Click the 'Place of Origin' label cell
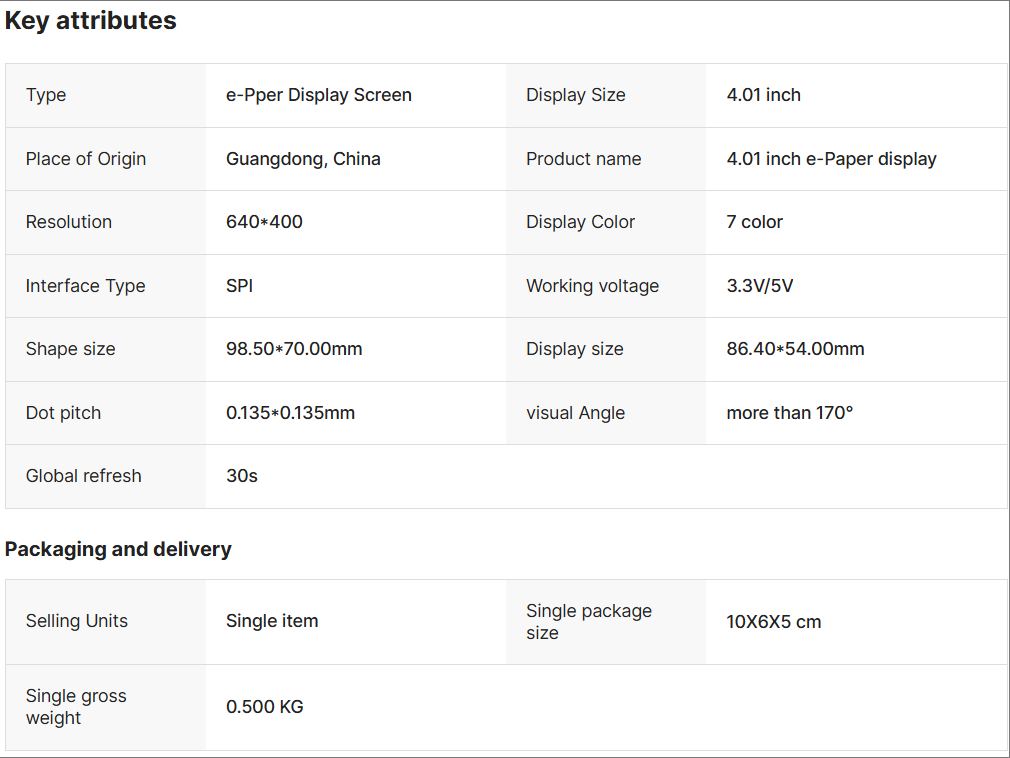This screenshot has height=758, width=1010. coord(86,159)
